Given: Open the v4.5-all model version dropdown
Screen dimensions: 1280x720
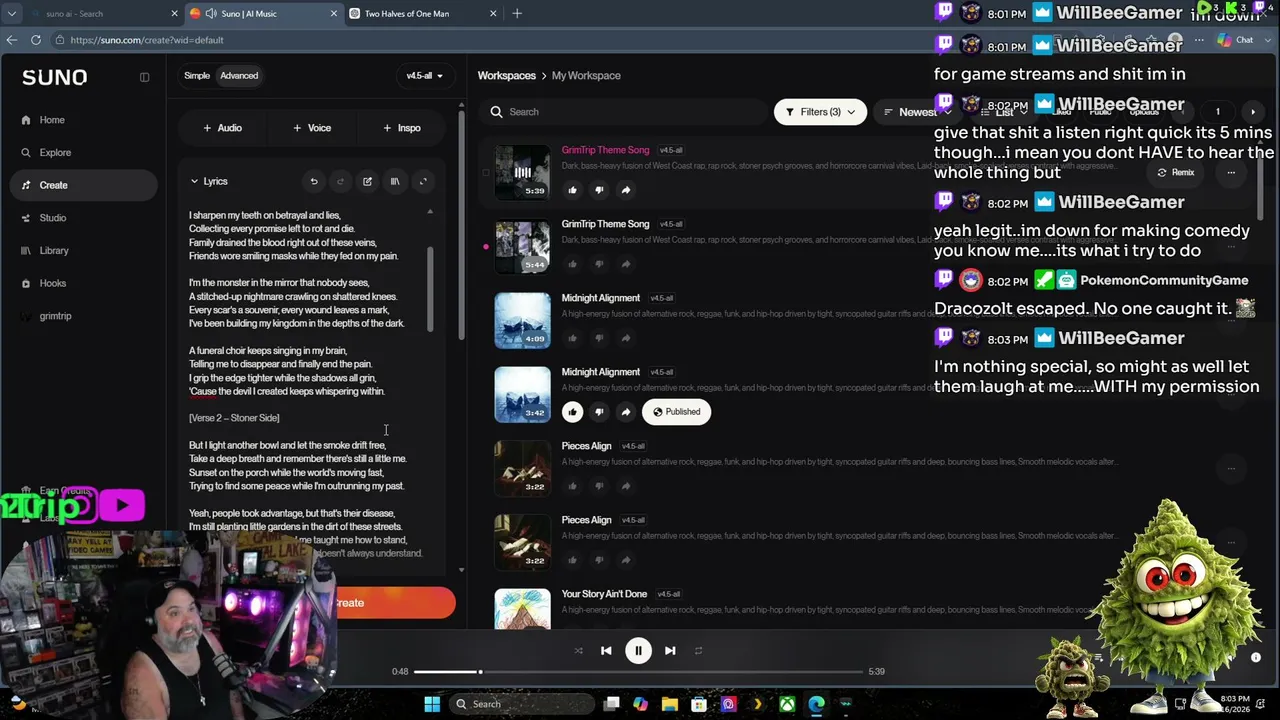Looking at the screenshot, I should click(425, 76).
